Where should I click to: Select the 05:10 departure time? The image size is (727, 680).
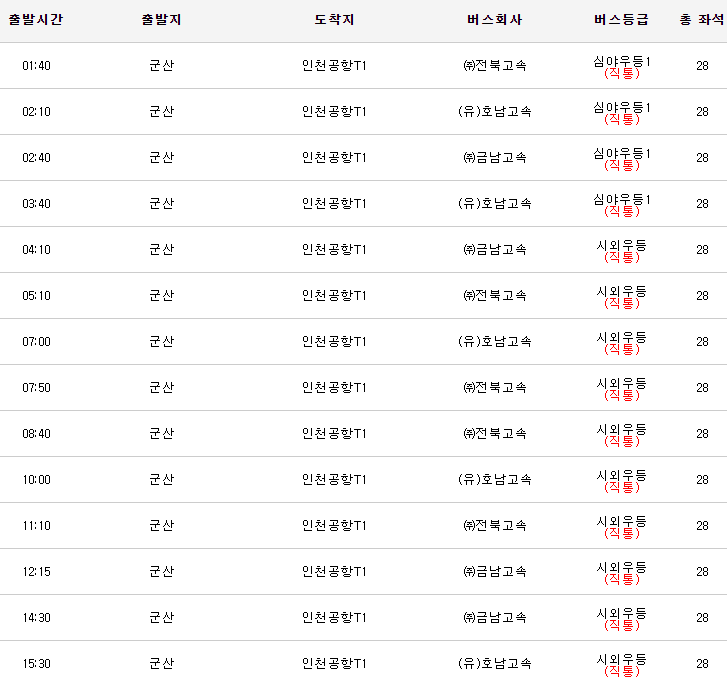tap(36, 296)
